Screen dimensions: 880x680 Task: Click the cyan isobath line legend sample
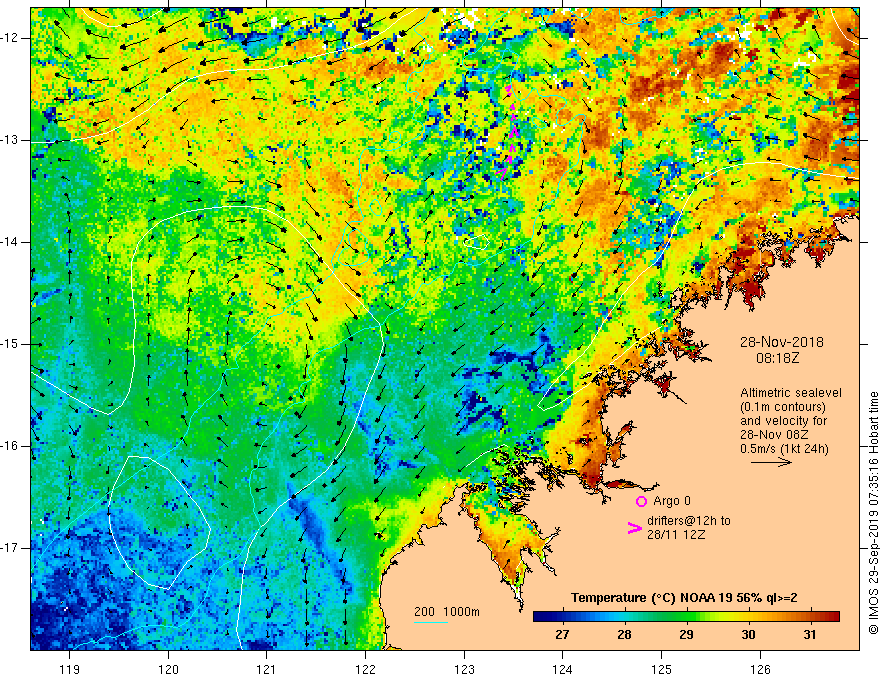(430, 622)
